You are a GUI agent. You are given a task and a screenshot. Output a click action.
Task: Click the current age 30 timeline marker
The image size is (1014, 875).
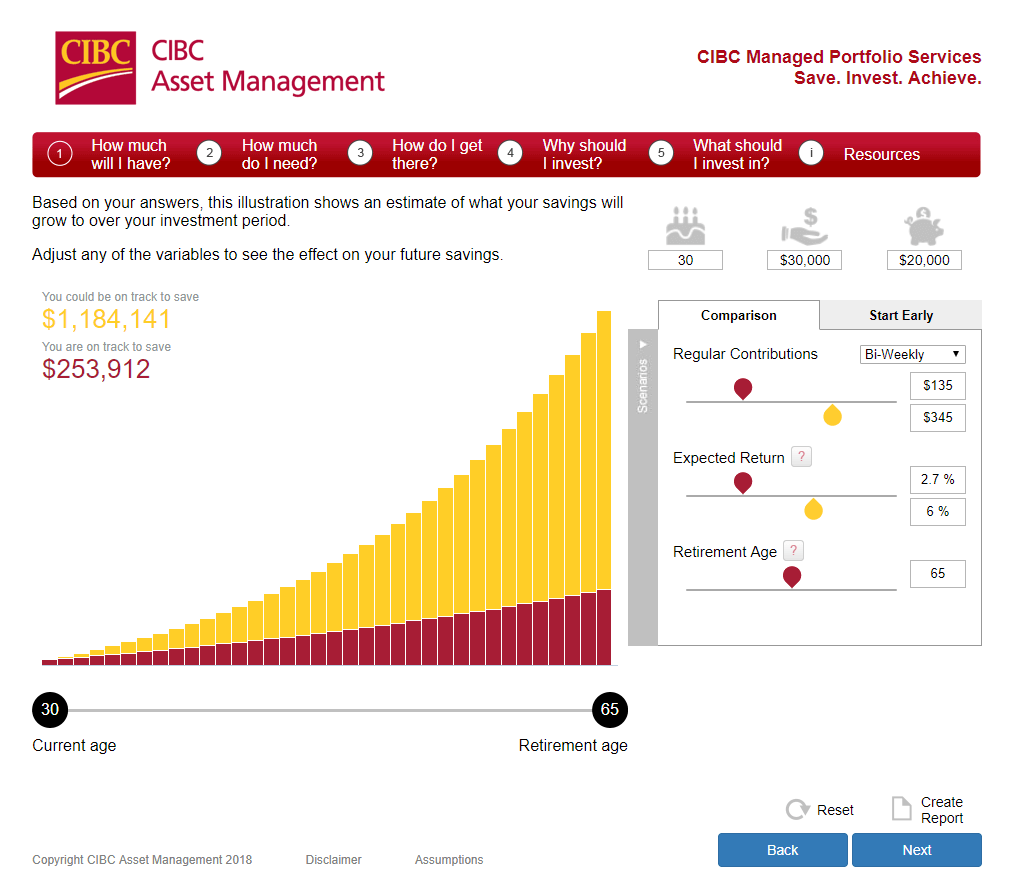50,709
